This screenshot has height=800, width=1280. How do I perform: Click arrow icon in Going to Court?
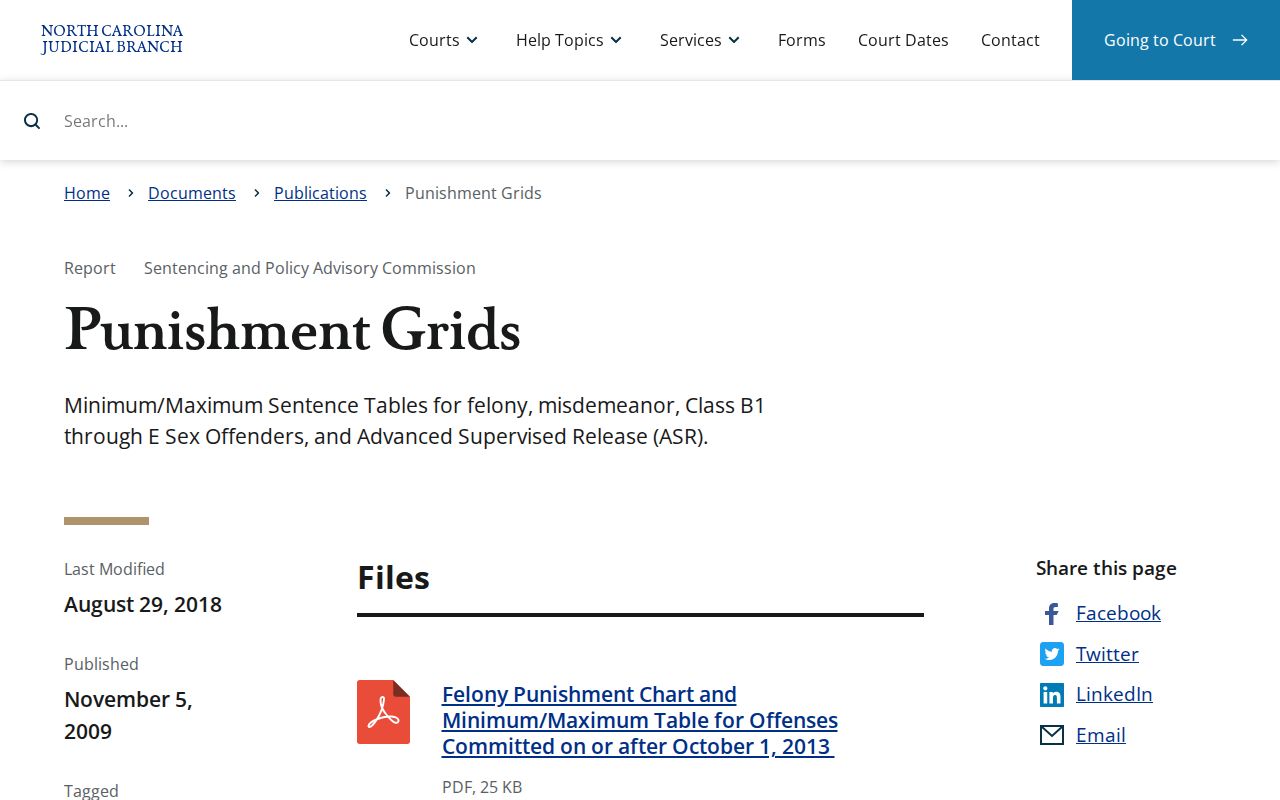point(1240,40)
